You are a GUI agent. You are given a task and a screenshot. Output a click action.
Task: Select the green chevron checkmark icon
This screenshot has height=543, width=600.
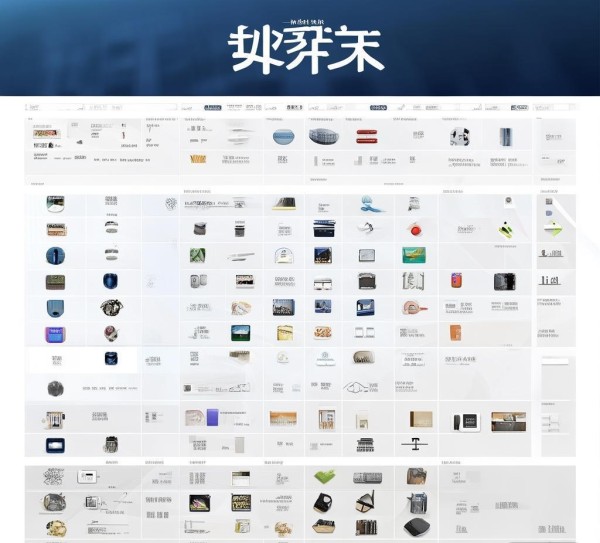[x=324, y=476]
